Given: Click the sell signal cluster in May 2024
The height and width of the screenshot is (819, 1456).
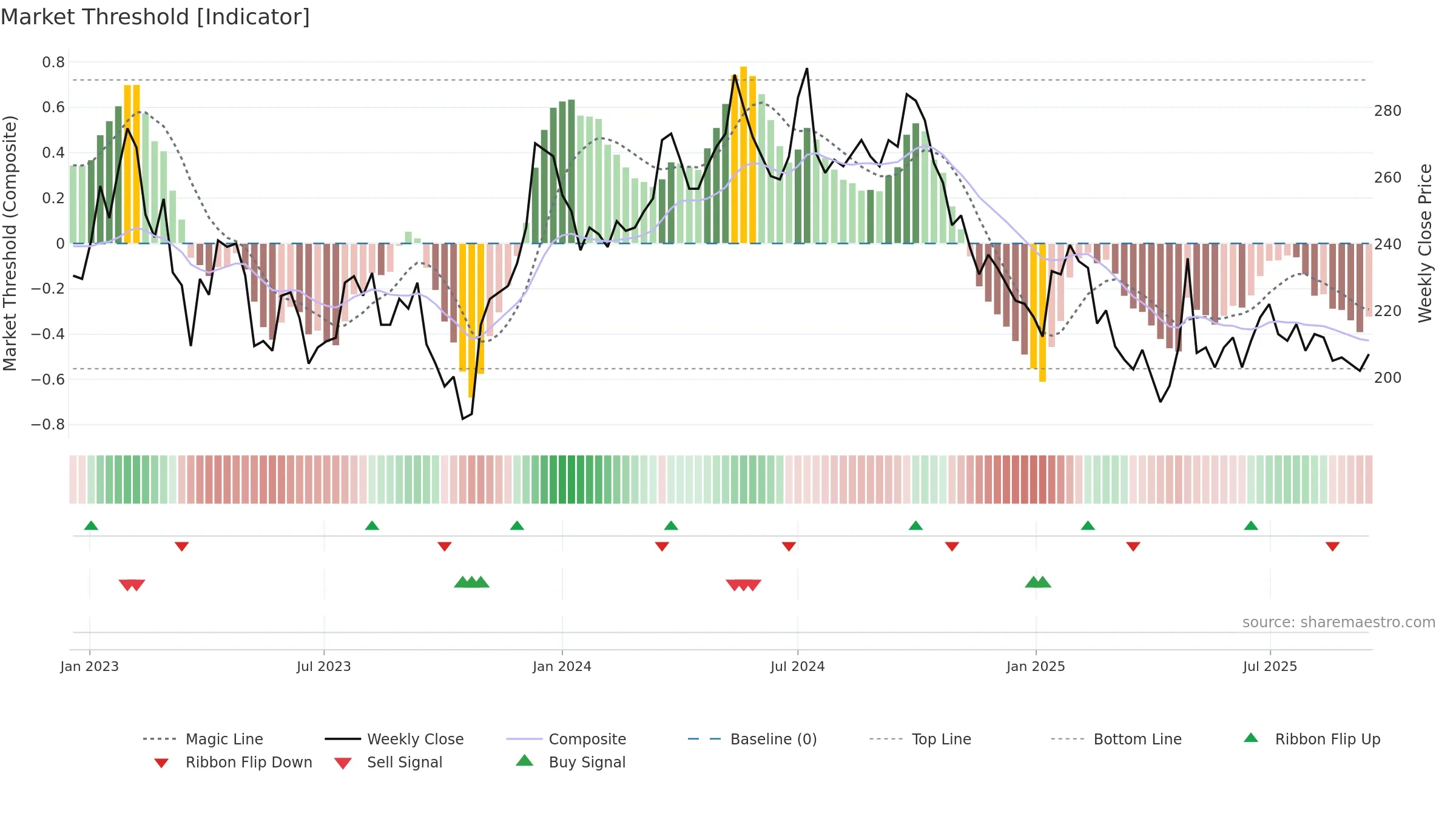Looking at the screenshot, I should pyautogui.click(x=743, y=585).
